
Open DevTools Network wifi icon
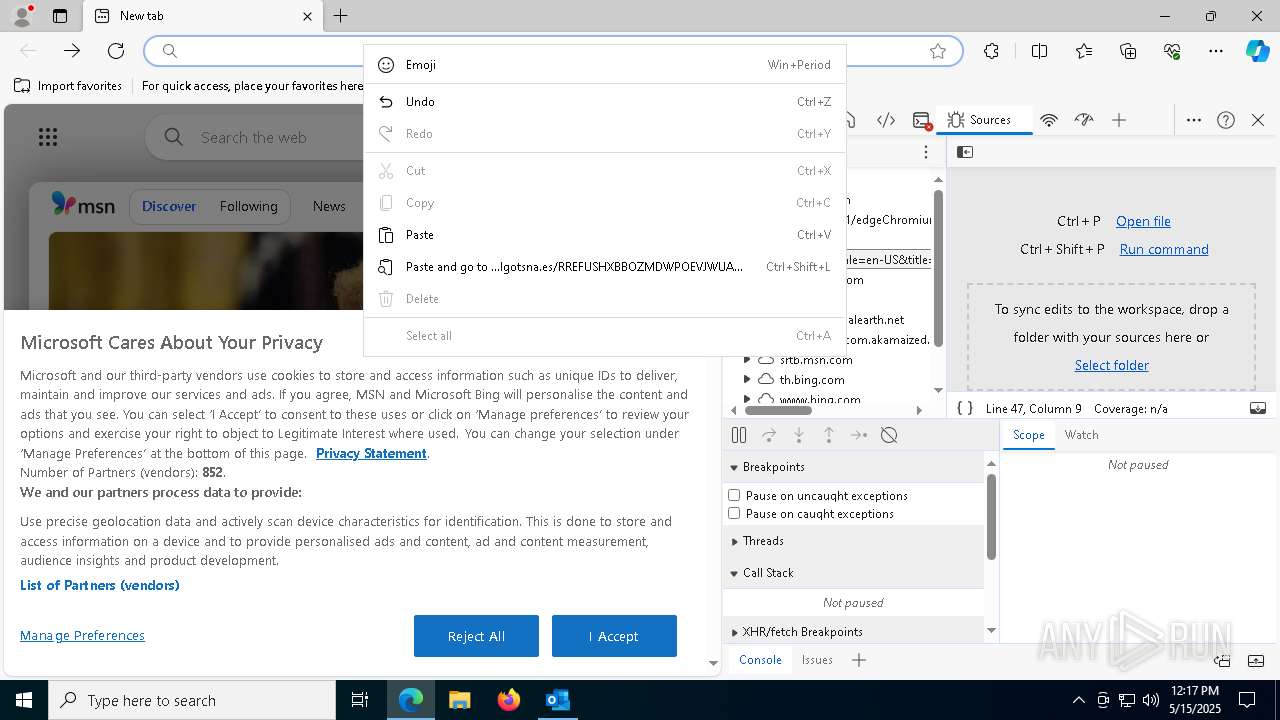coord(1049,120)
